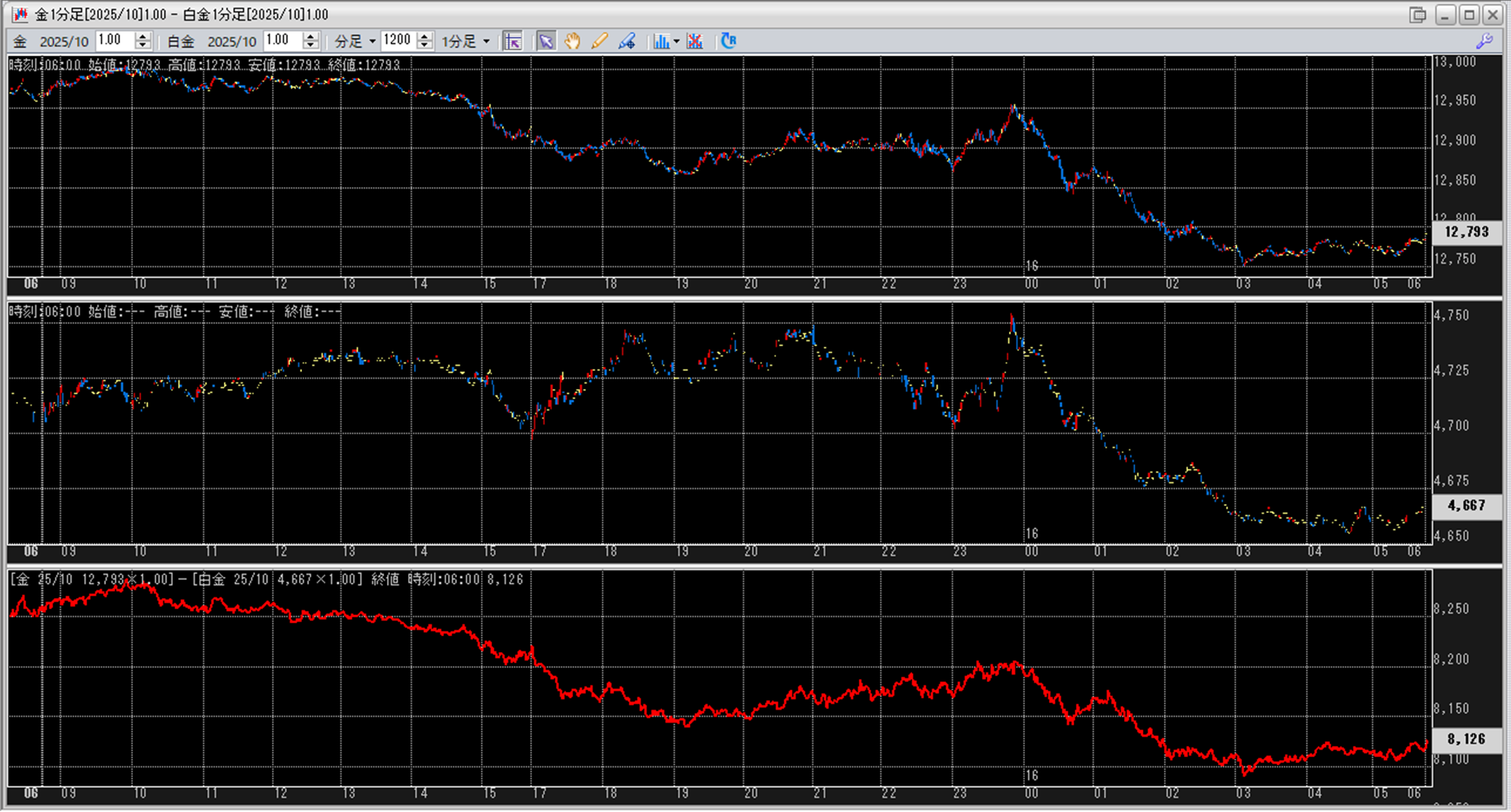Select the arrow pointer cursor tool
1511x812 pixels.
[545, 41]
